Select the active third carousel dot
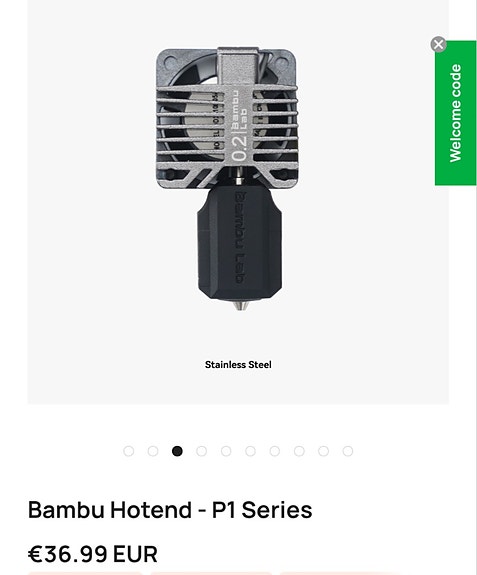The width and height of the screenshot is (477, 575). pos(177,451)
